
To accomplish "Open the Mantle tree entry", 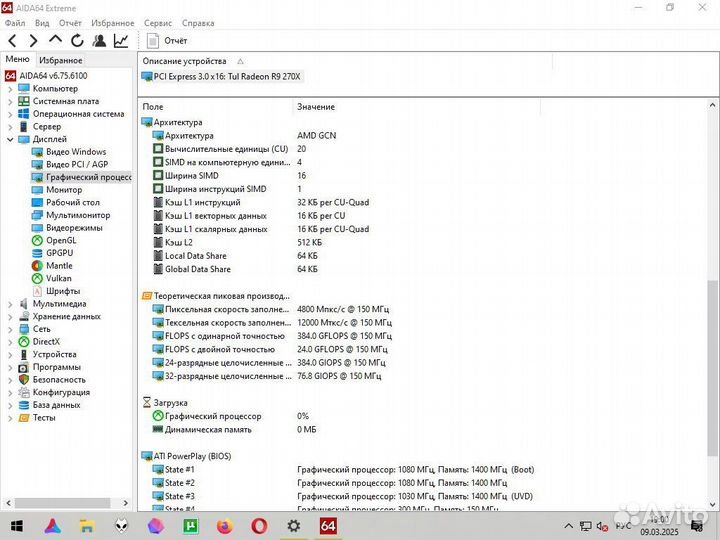I will click(x=59, y=265).
